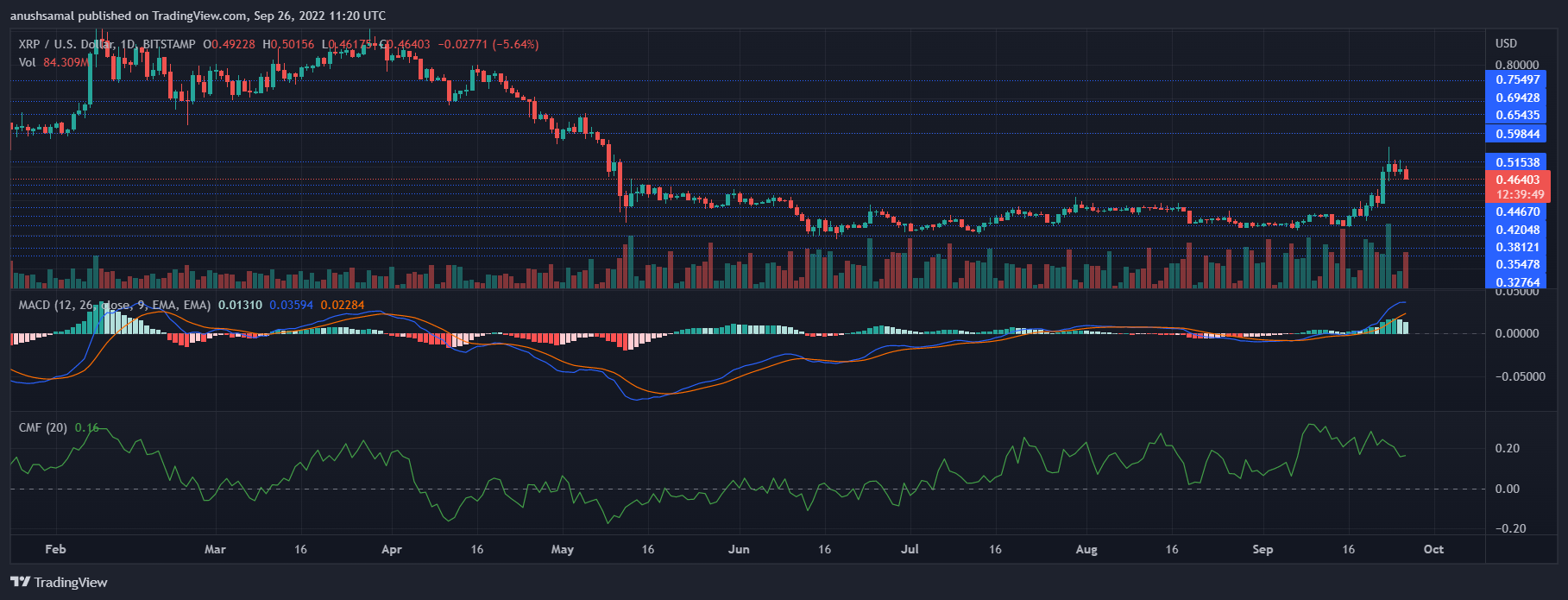Click the 0.00 label on the CMF axis
1568x600 pixels.
click(x=1508, y=489)
